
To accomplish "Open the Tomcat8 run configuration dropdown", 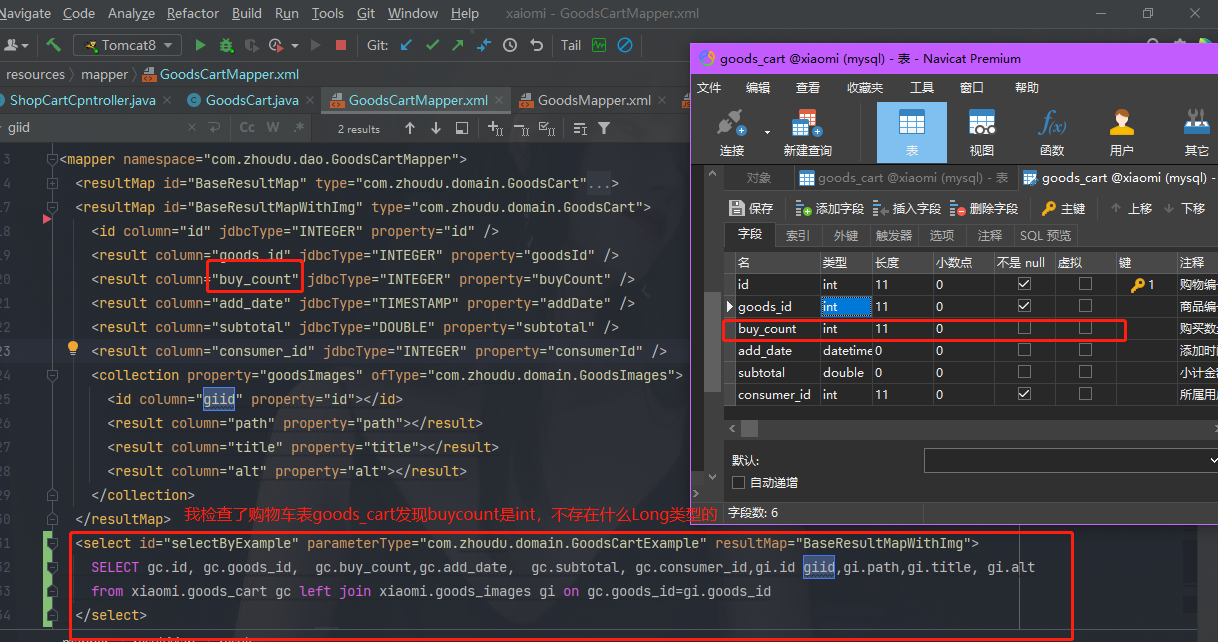I will point(128,45).
